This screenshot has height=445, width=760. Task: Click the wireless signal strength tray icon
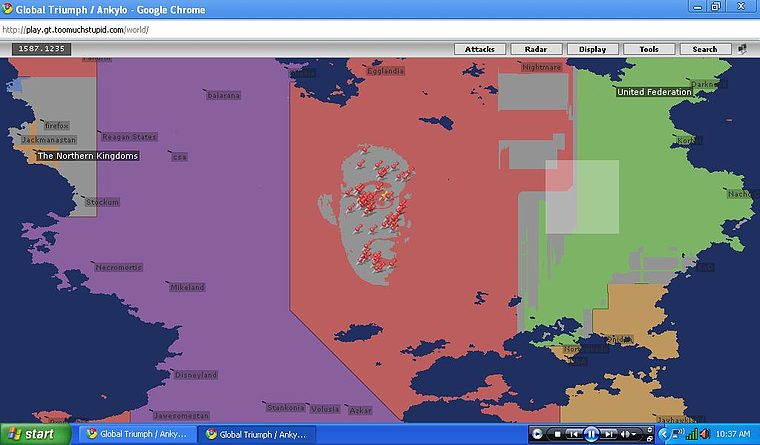(692, 434)
